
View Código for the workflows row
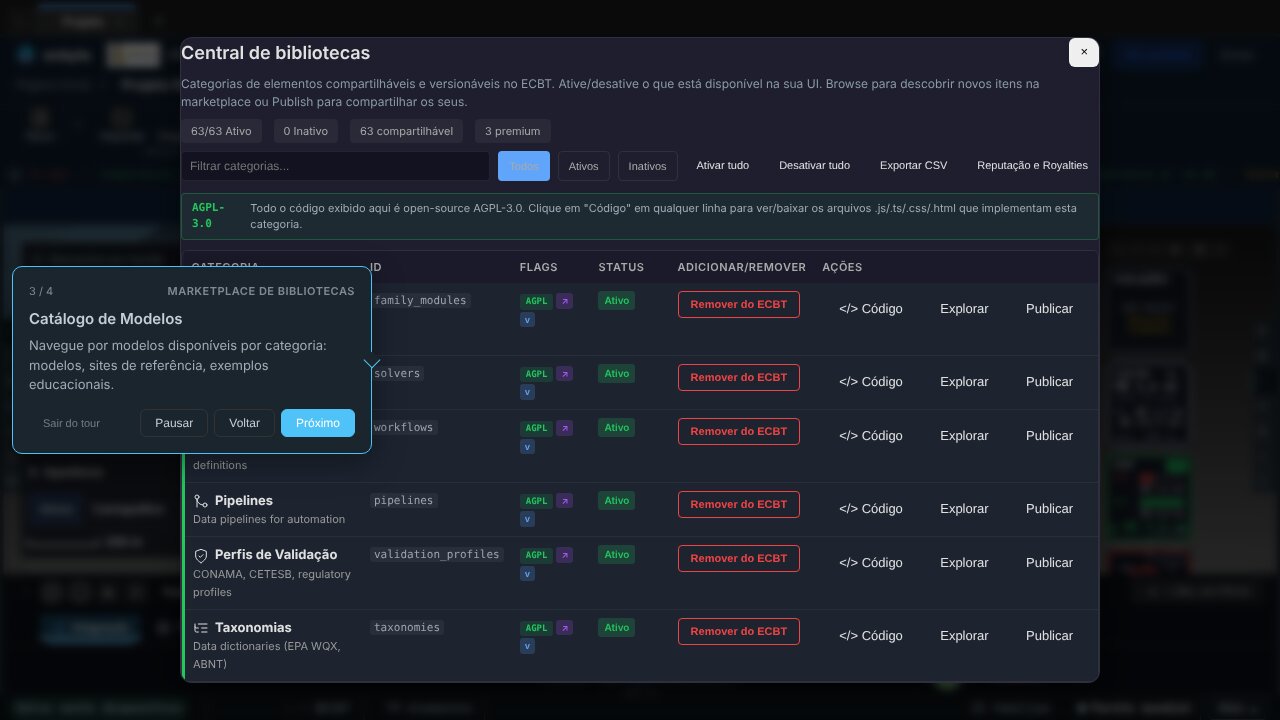pos(871,436)
